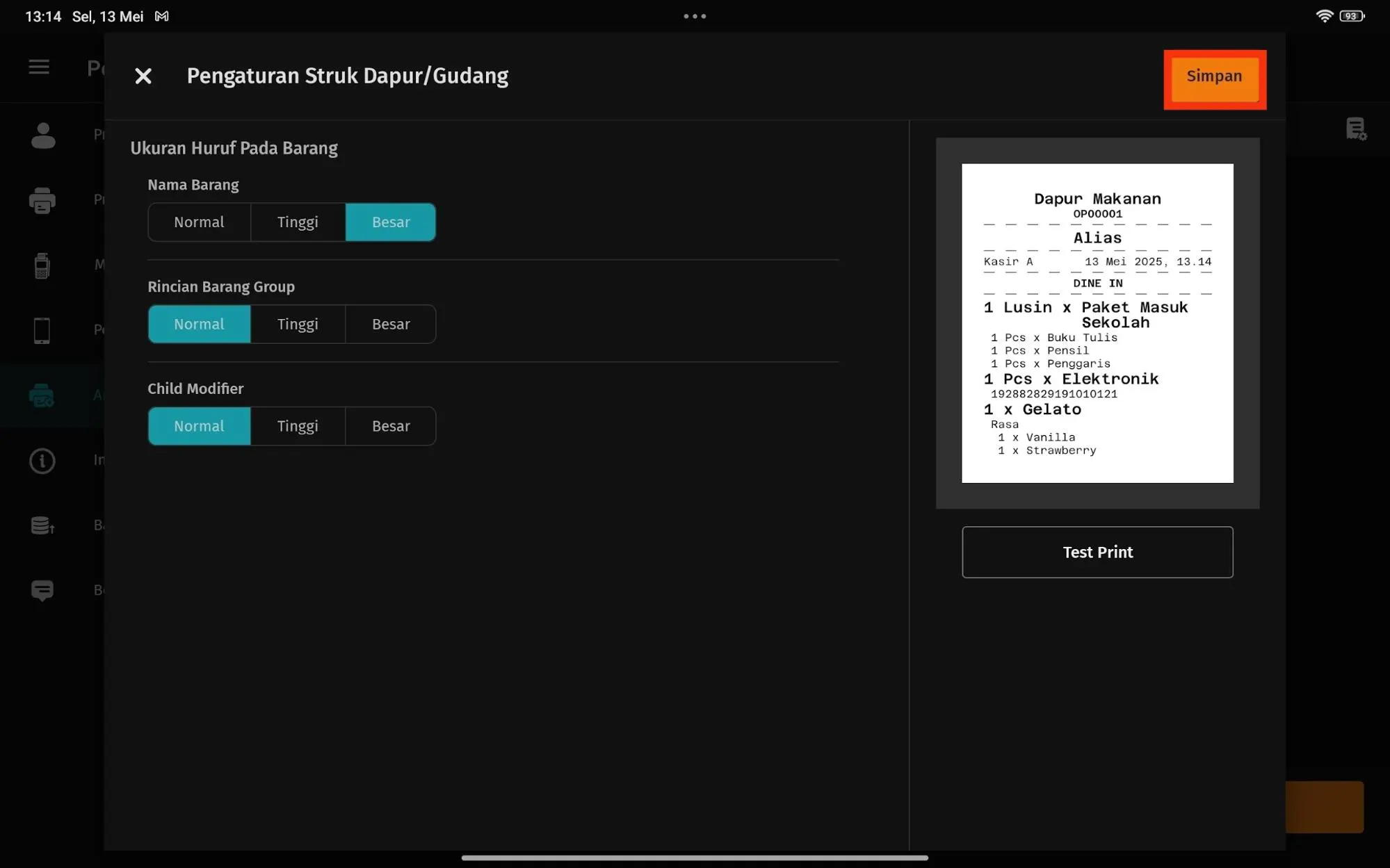1390x868 pixels.
Task: Select the info circle sidebar icon
Action: click(x=42, y=461)
